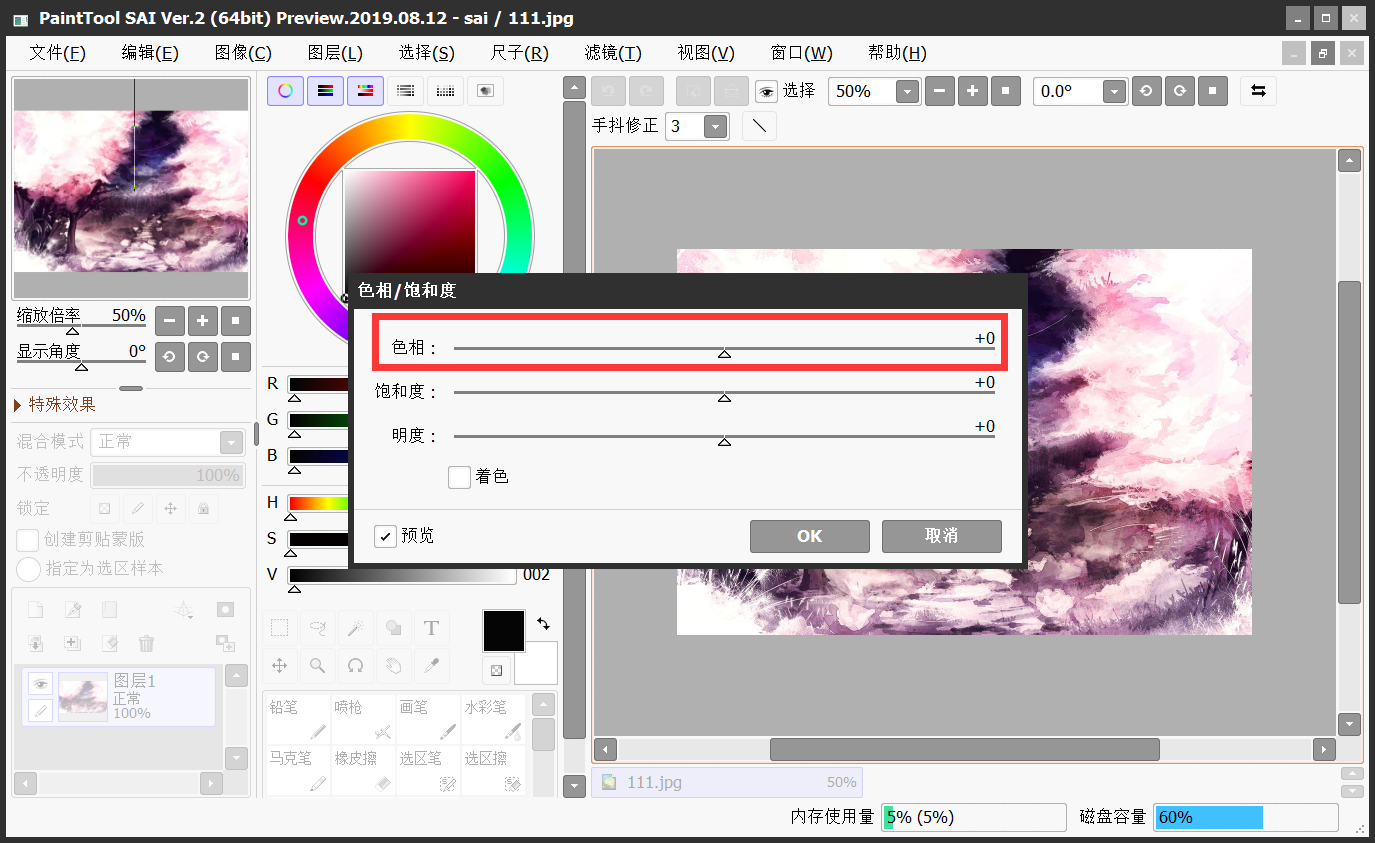Select the lasso selection tool
This screenshot has width=1375, height=843.
(318, 628)
